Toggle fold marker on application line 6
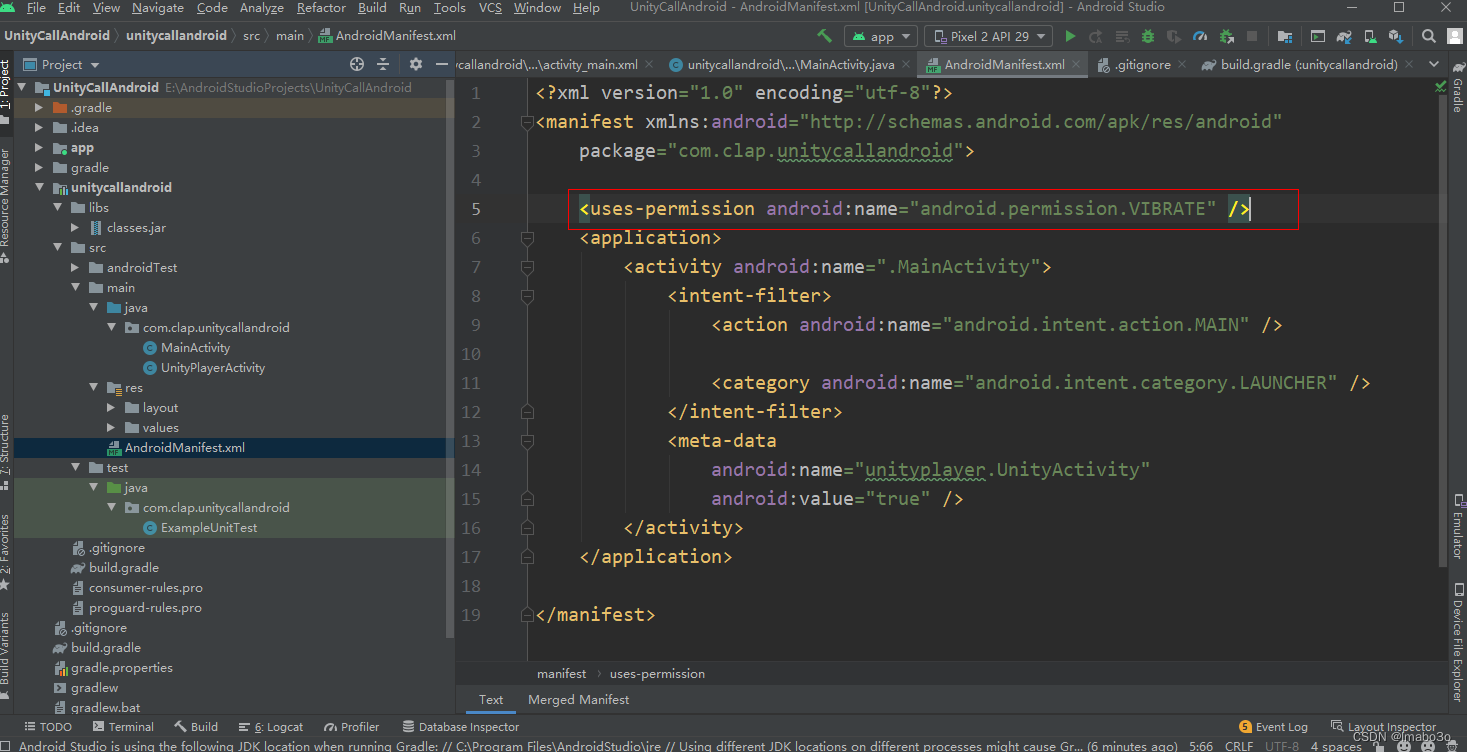This screenshot has width=1467, height=752. (527, 238)
